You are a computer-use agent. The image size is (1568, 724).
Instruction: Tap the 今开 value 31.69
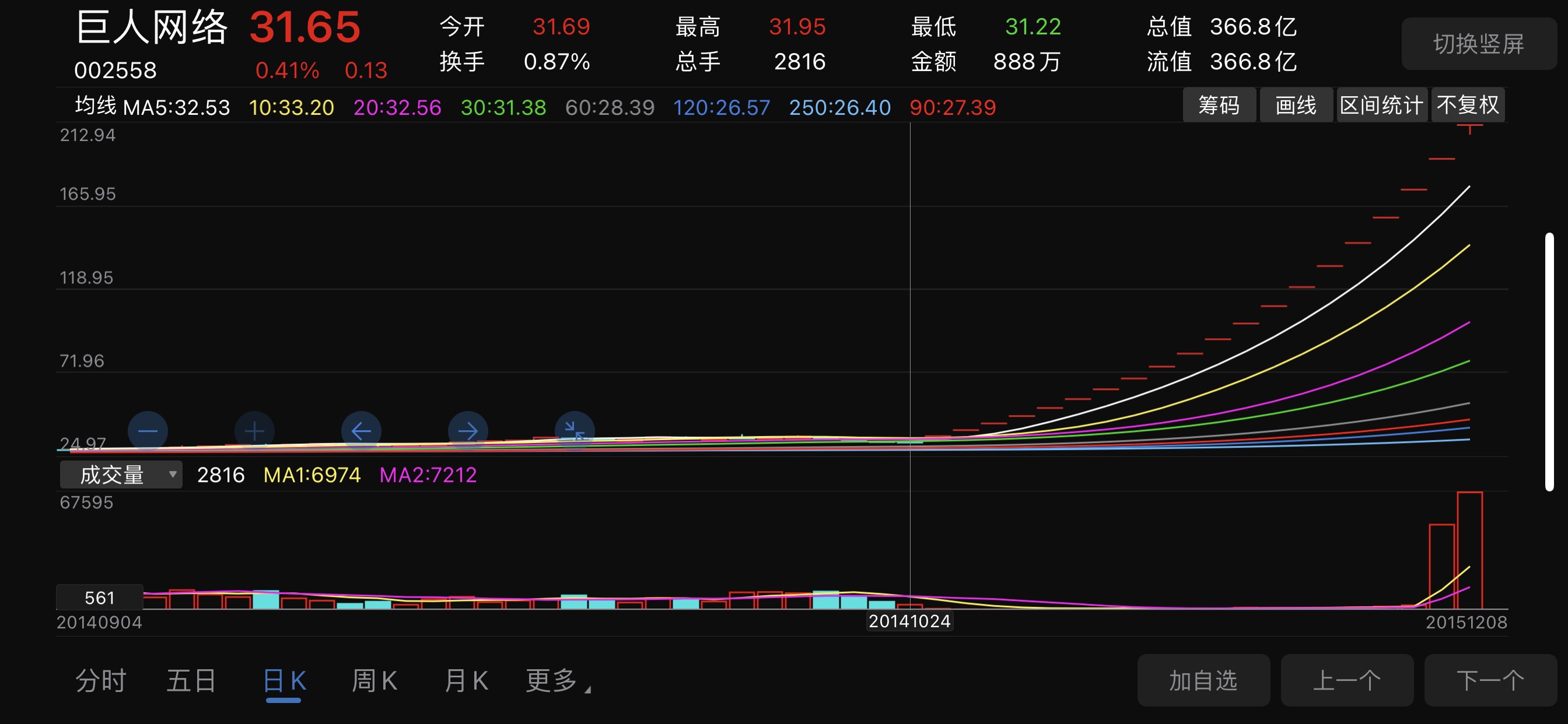coord(561,27)
